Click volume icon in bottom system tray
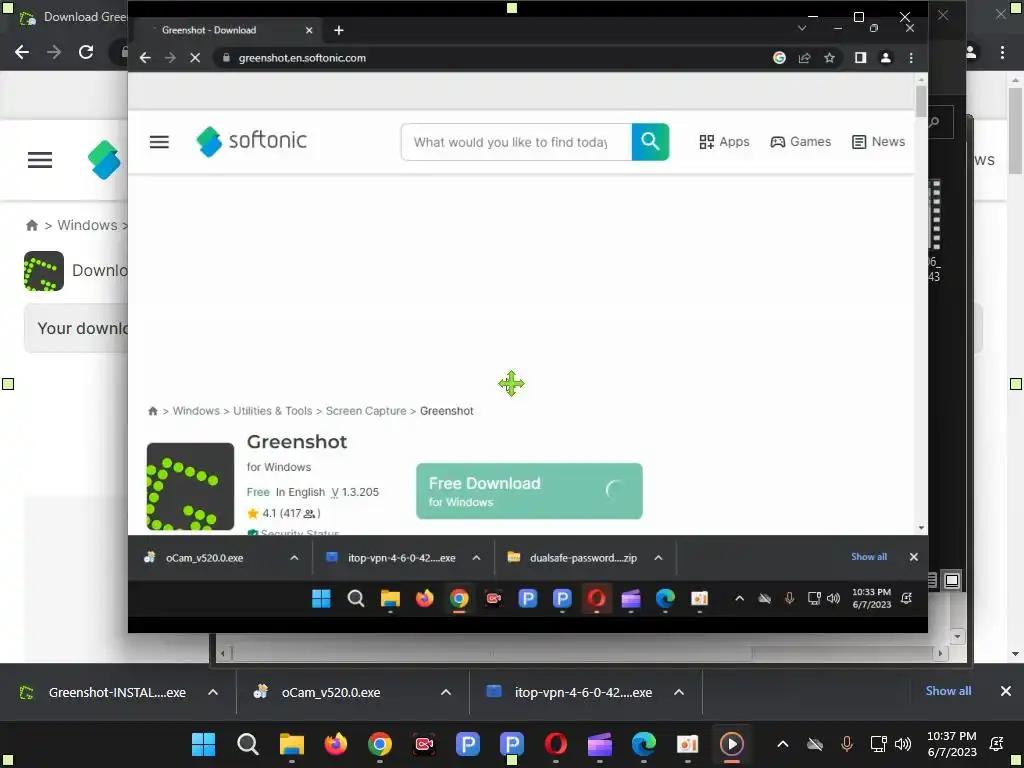This screenshot has height=768, width=1024. 903,744
